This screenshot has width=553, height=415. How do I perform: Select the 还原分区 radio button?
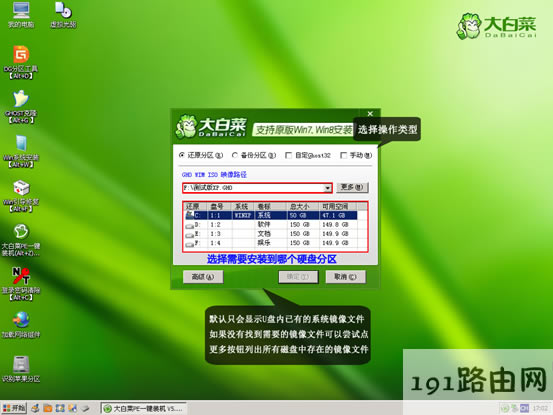pyautogui.click(x=182, y=155)
